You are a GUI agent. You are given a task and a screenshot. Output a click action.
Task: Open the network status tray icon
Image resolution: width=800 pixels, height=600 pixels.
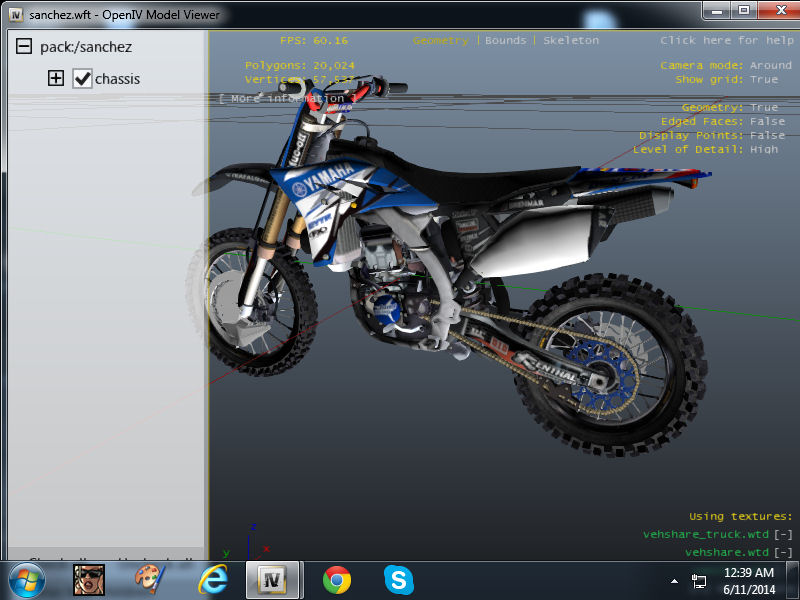coord(698,581)
